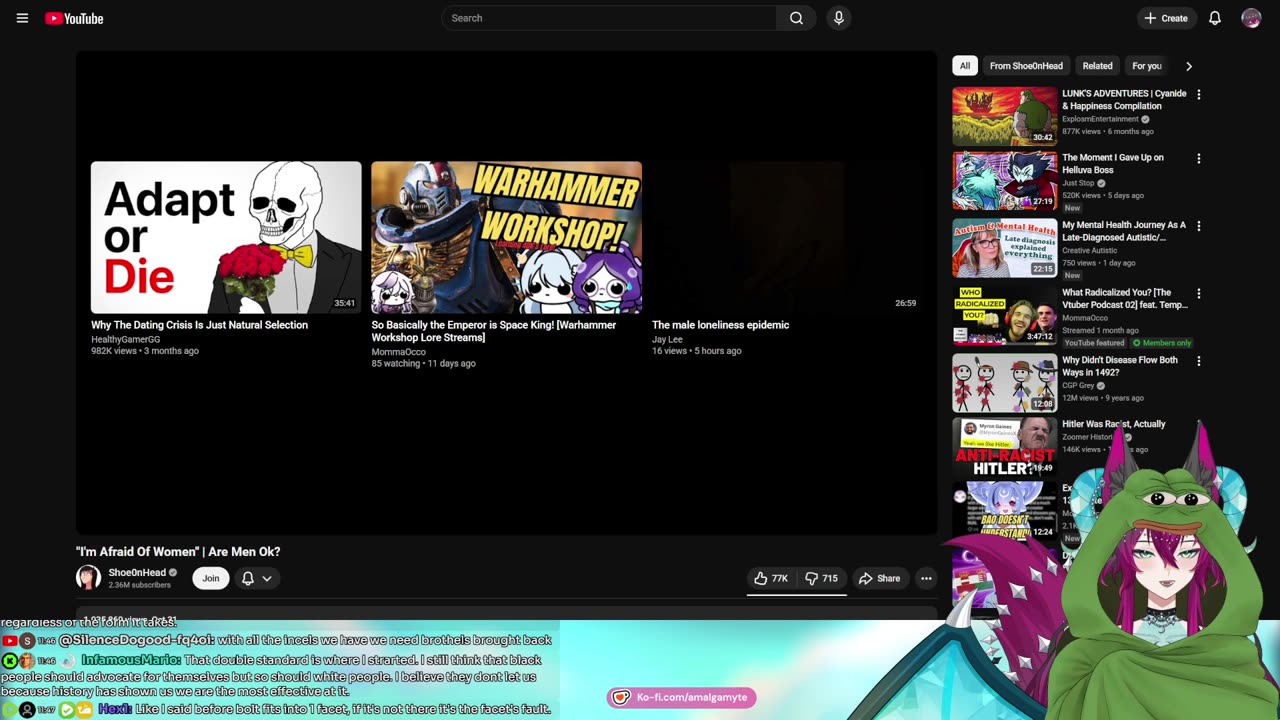
Task: Open Why The Dating Crisis video title
Action: 199,325
